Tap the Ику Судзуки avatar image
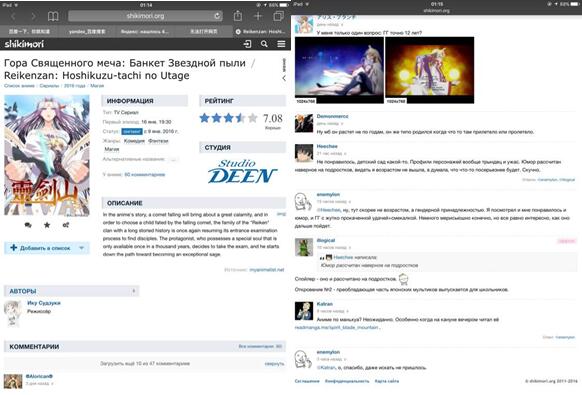Viewport: 582px width, 395px height. [13, 313]
